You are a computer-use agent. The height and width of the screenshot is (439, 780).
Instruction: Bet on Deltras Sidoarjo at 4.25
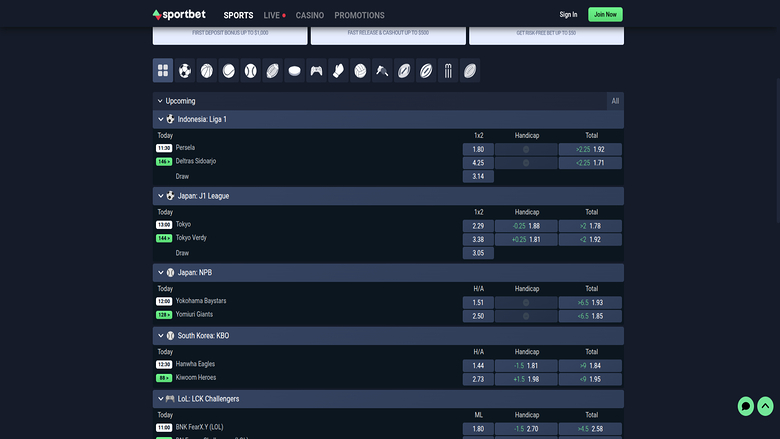point(478,163)
